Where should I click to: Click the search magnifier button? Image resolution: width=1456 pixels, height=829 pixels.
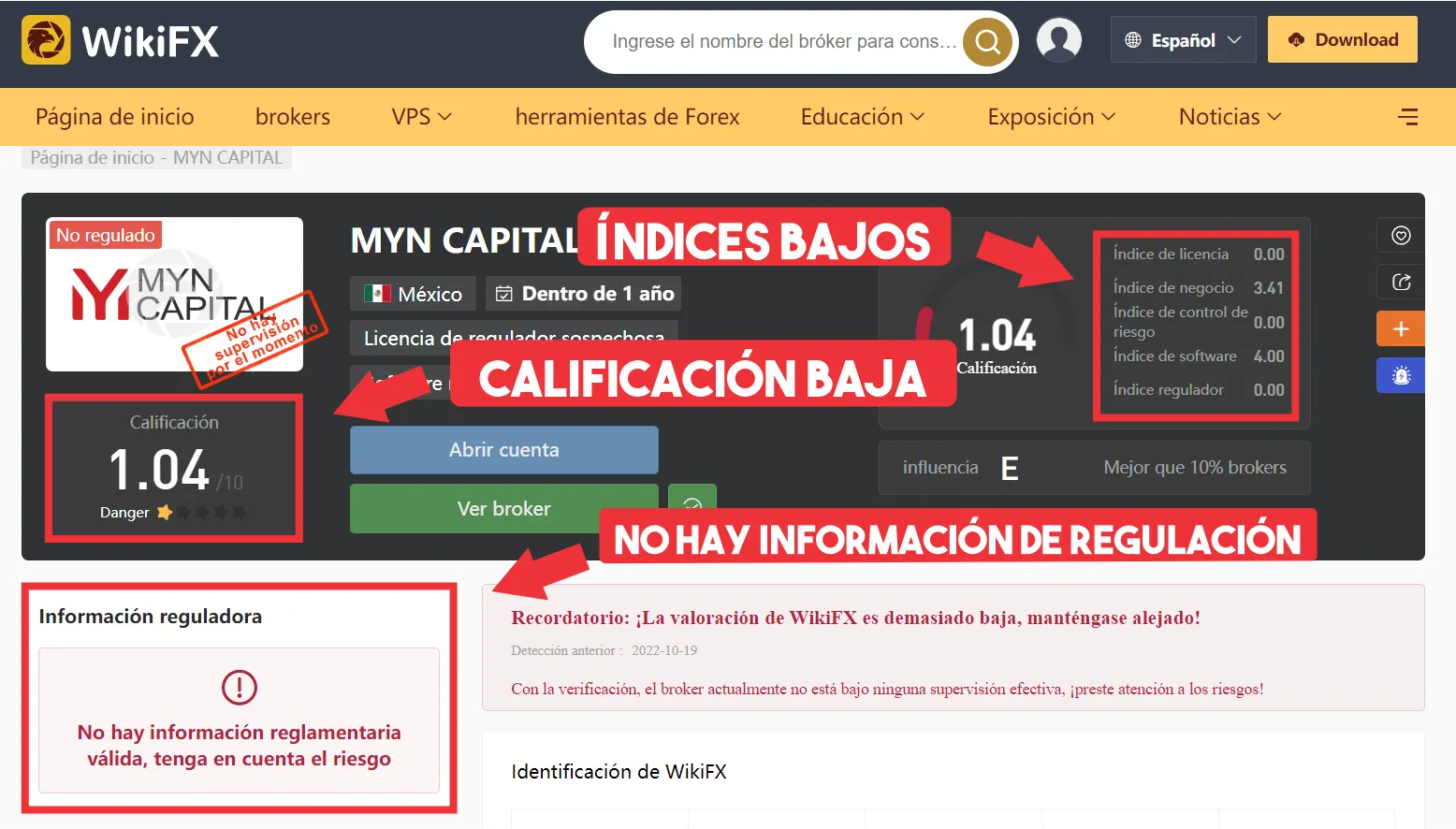tap(987, 42)
